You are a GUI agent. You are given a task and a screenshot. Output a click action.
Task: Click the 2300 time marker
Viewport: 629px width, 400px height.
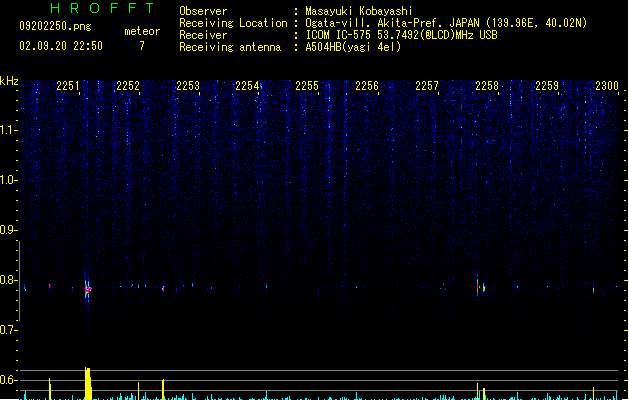pos(607,86)
